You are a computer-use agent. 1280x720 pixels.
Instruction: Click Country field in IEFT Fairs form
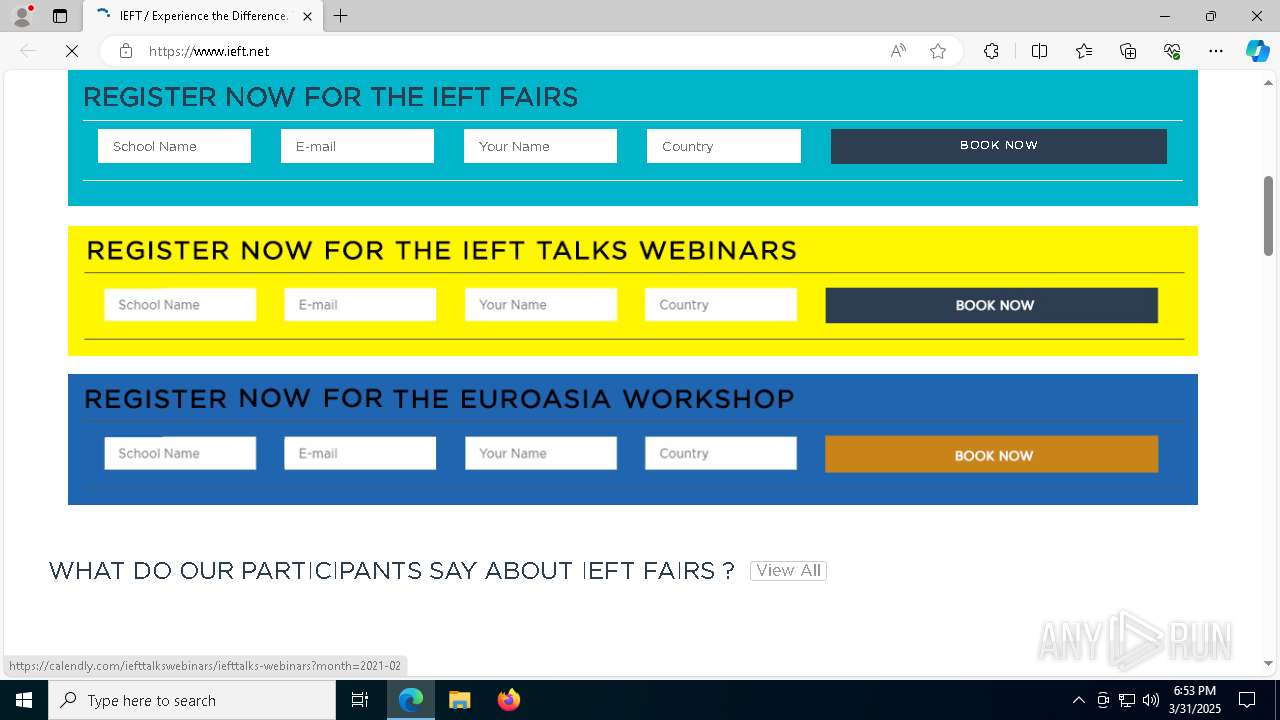tap(724, 146)
